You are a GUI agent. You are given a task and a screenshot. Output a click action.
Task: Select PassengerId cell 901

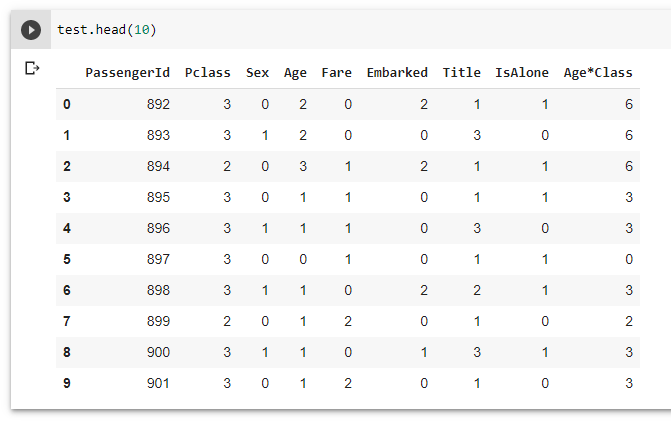[x=158, y=383]
